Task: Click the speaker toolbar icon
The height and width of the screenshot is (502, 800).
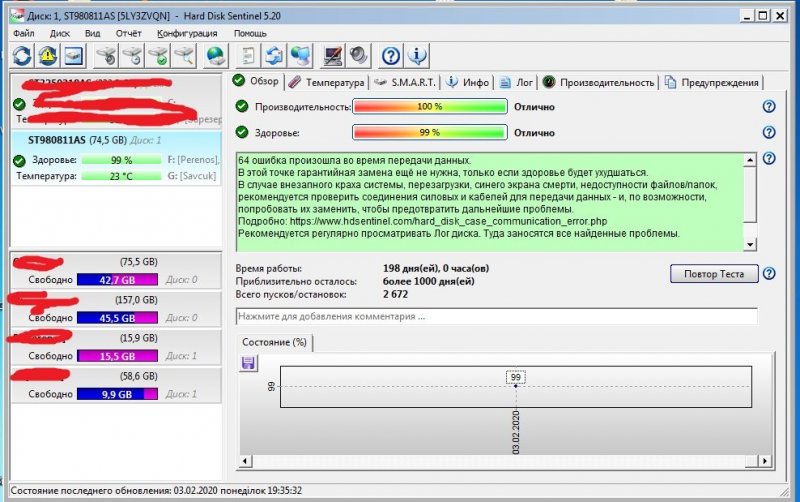Action: 358,55
